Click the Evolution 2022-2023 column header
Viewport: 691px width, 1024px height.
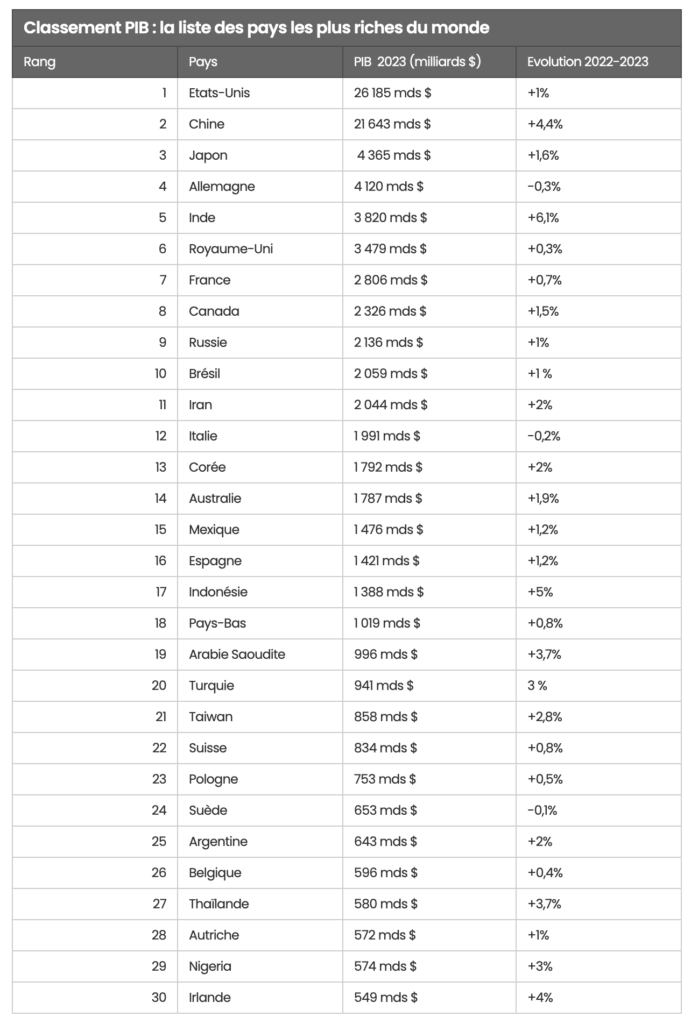(x=588, y=61)
